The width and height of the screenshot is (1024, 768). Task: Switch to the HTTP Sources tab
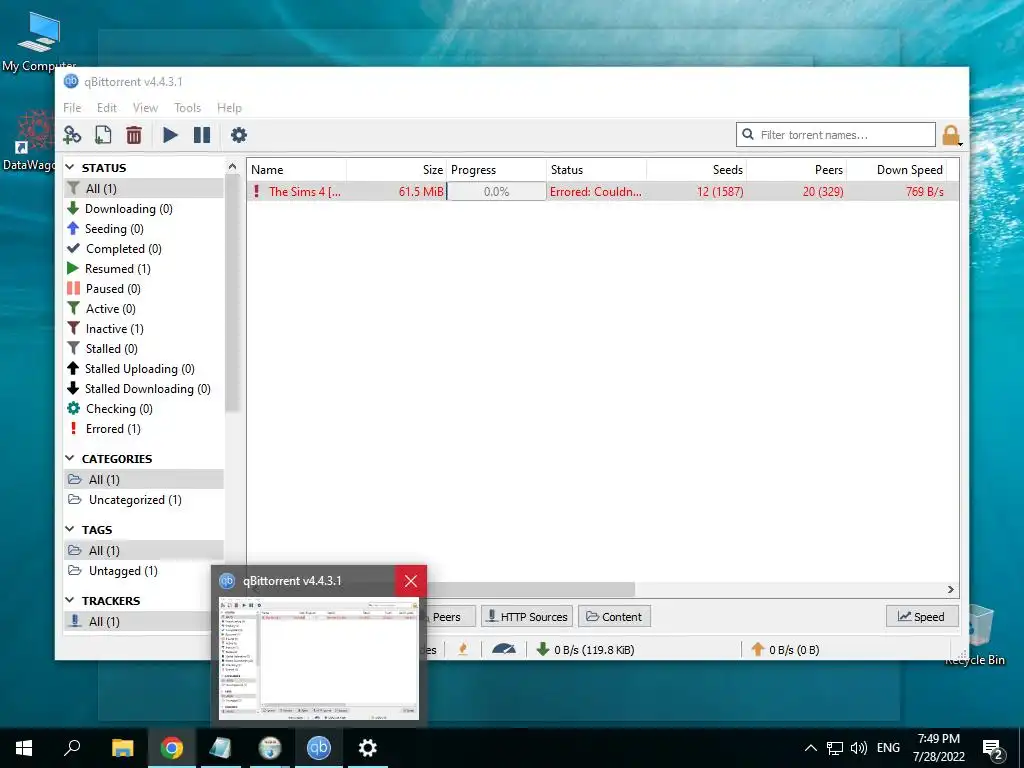[x=527, y=616]
